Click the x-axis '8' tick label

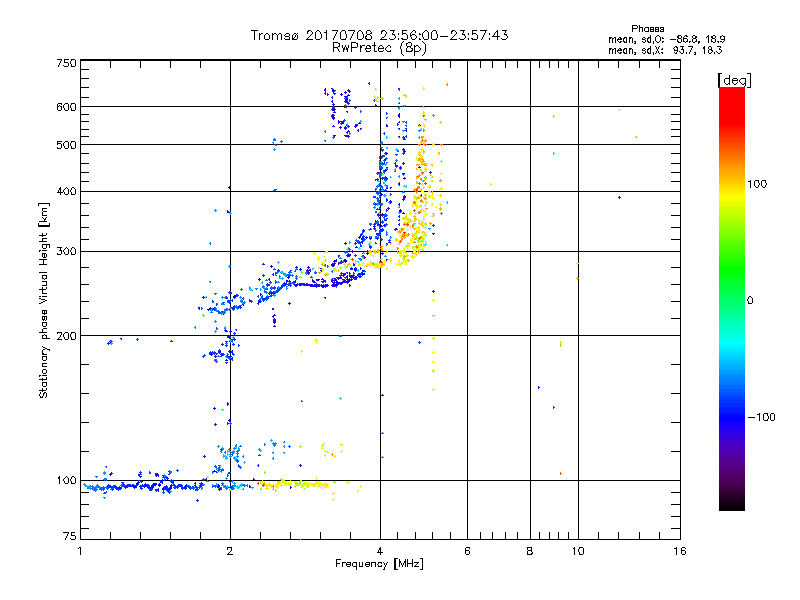pos(530,551)
